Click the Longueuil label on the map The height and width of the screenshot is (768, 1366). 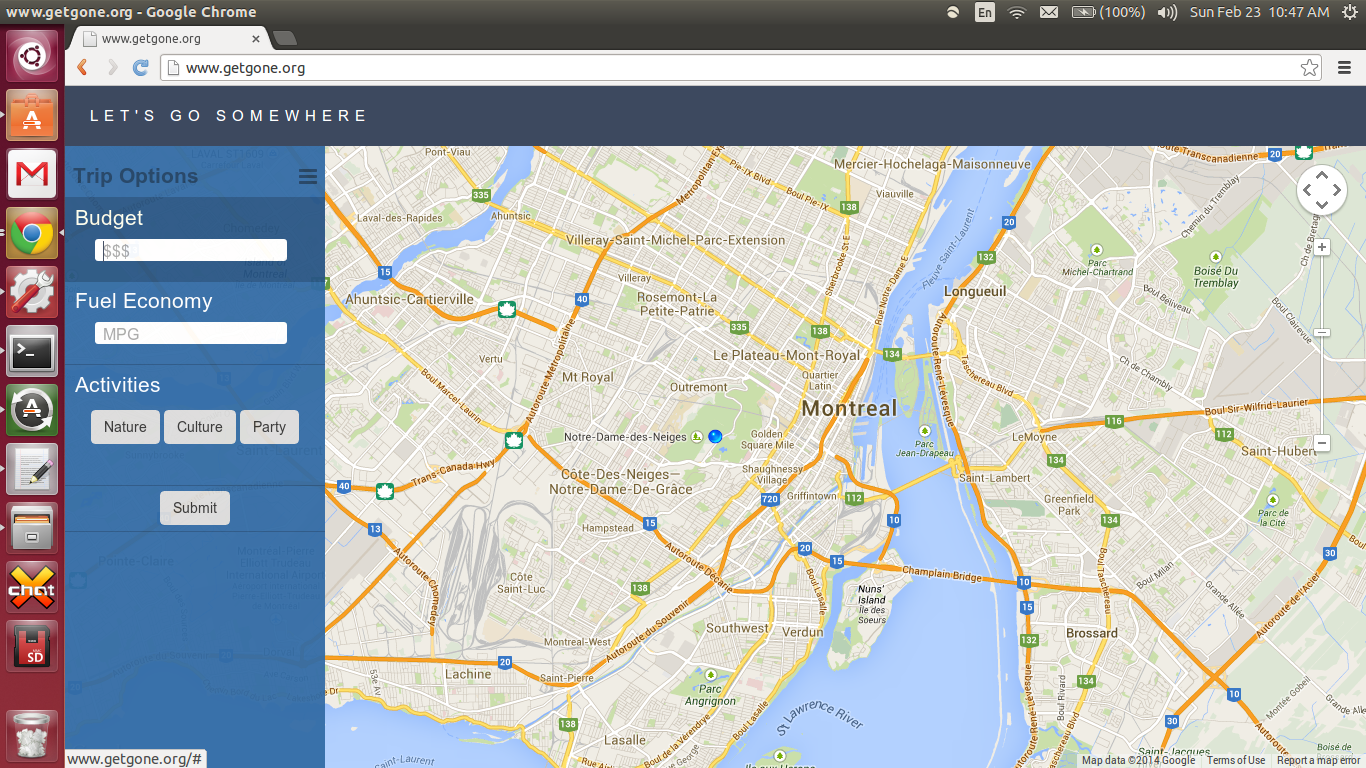coord(975,291)
